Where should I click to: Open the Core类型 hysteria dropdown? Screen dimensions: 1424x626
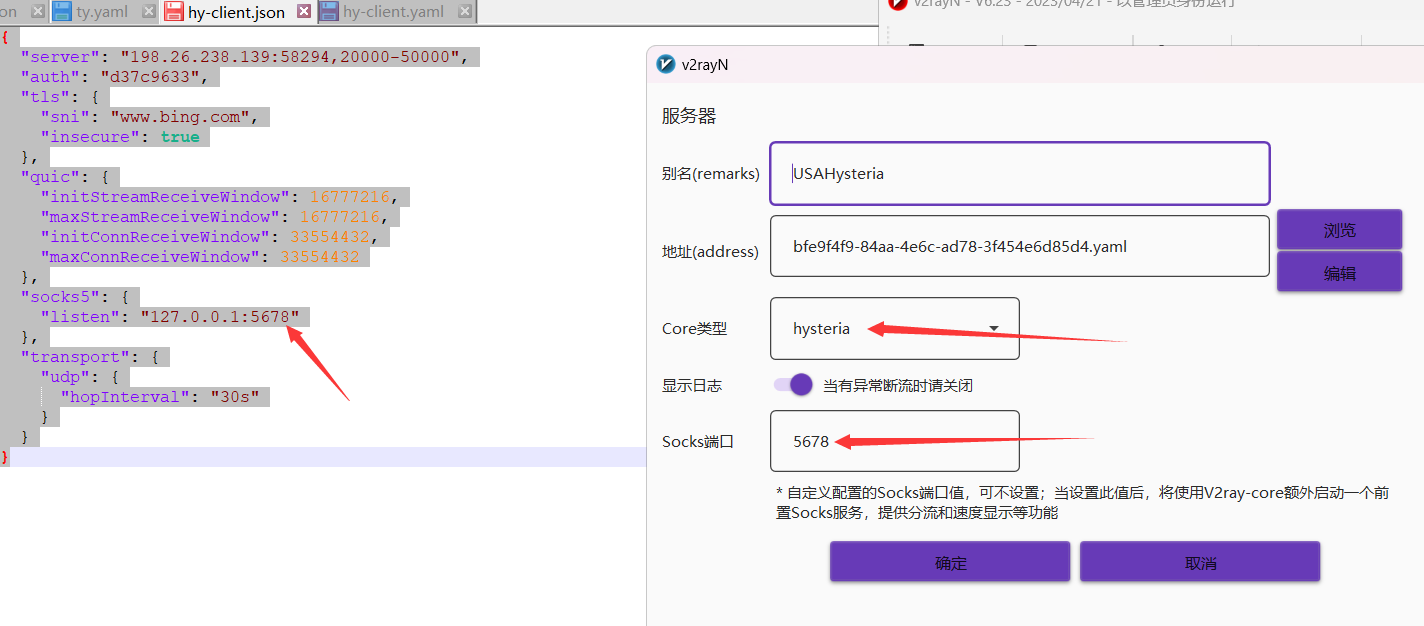click(895, 328)
